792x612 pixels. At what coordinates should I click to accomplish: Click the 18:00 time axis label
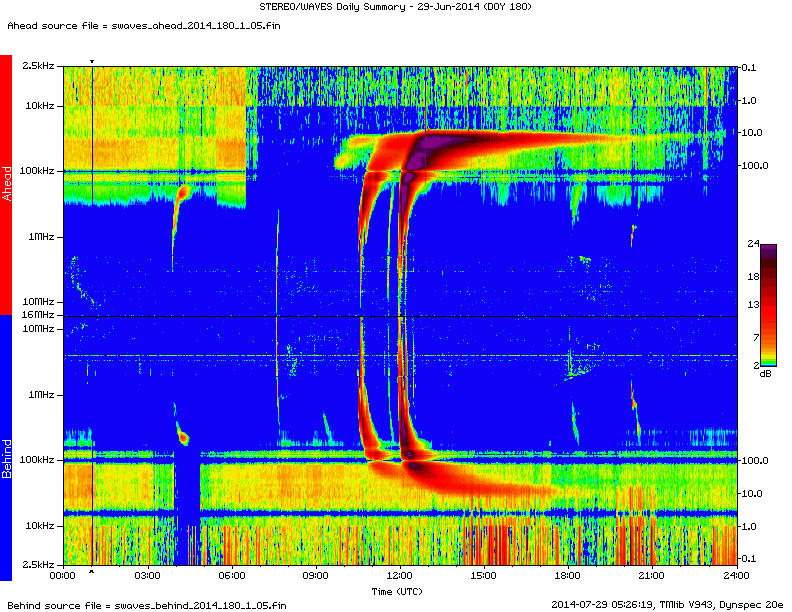tap(568, 576)
